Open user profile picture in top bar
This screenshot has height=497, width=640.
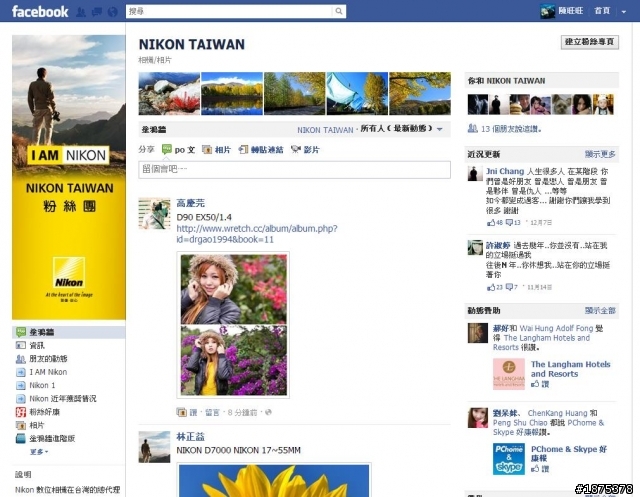(547, 11)
